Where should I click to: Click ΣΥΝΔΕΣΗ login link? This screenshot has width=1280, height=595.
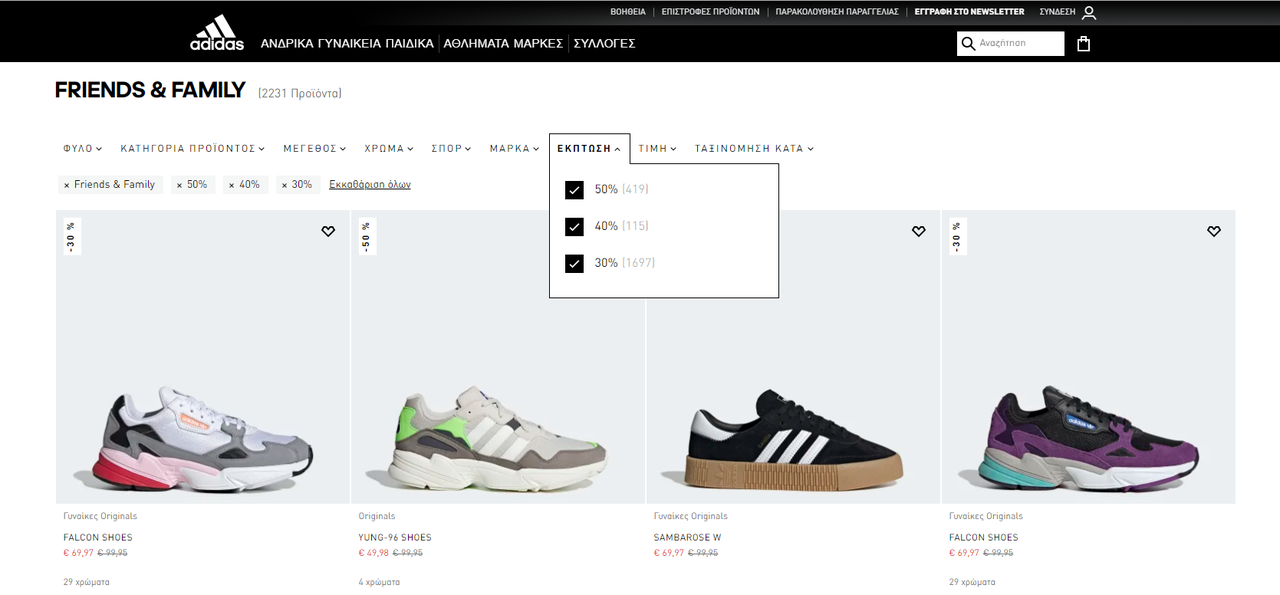point(1057,12)
